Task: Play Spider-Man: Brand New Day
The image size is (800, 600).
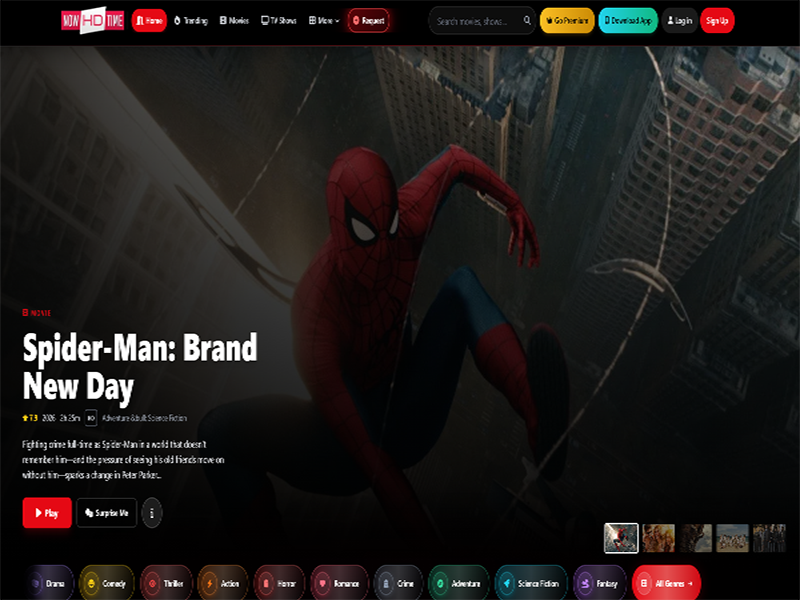Action: (x=47, y=513)
